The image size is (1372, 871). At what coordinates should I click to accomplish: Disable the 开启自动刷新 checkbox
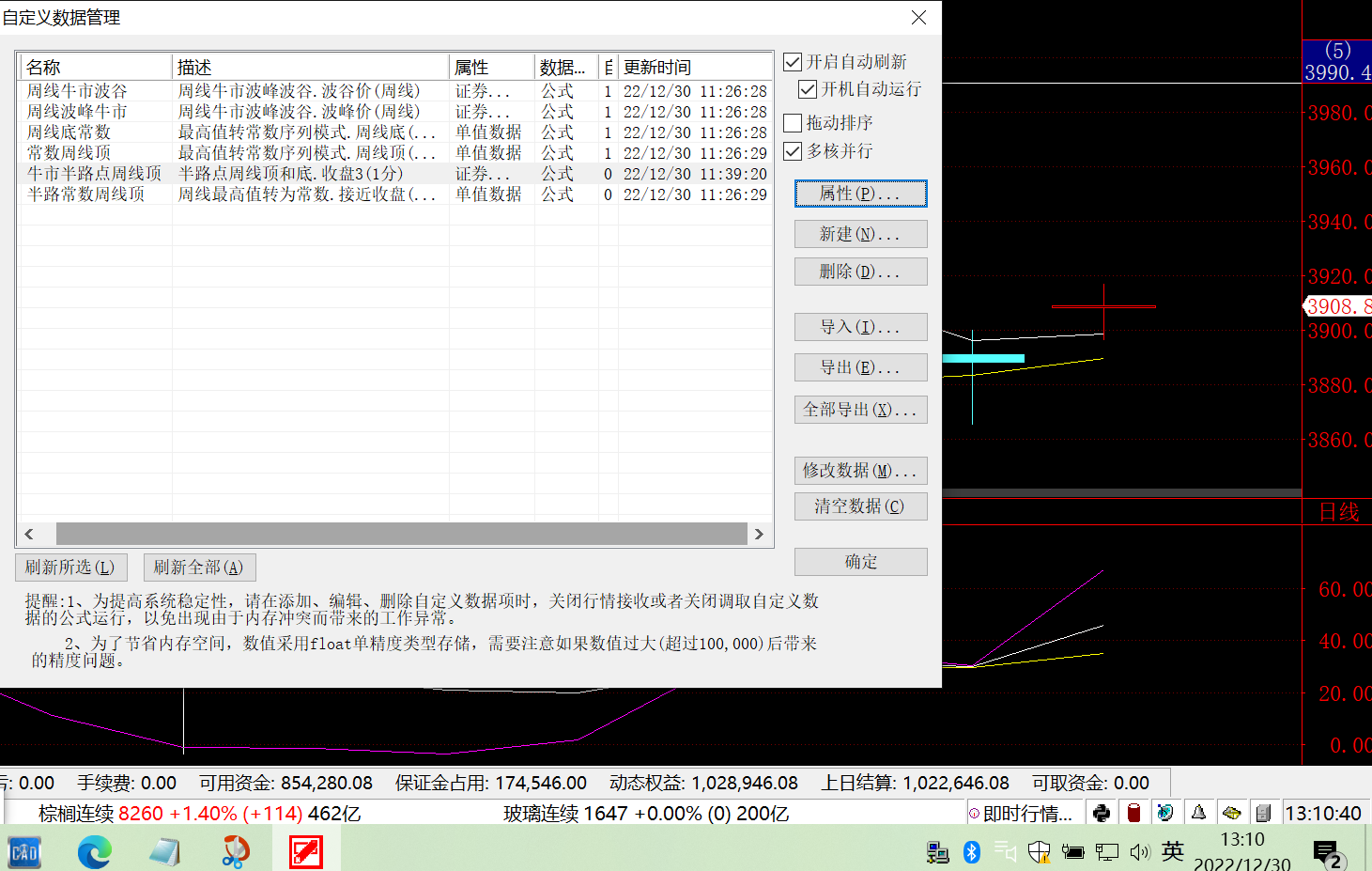[x=794, y=62]
